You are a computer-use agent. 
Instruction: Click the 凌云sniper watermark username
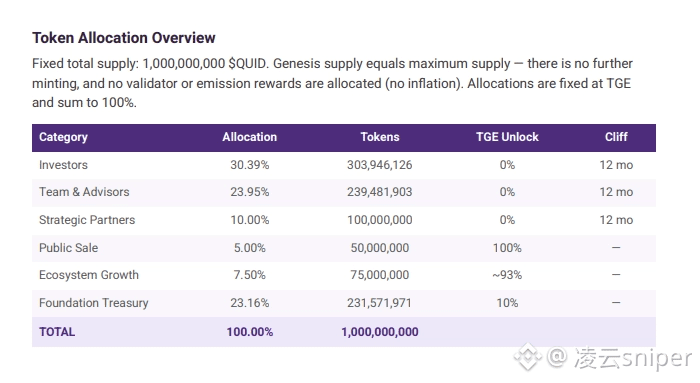633,358
